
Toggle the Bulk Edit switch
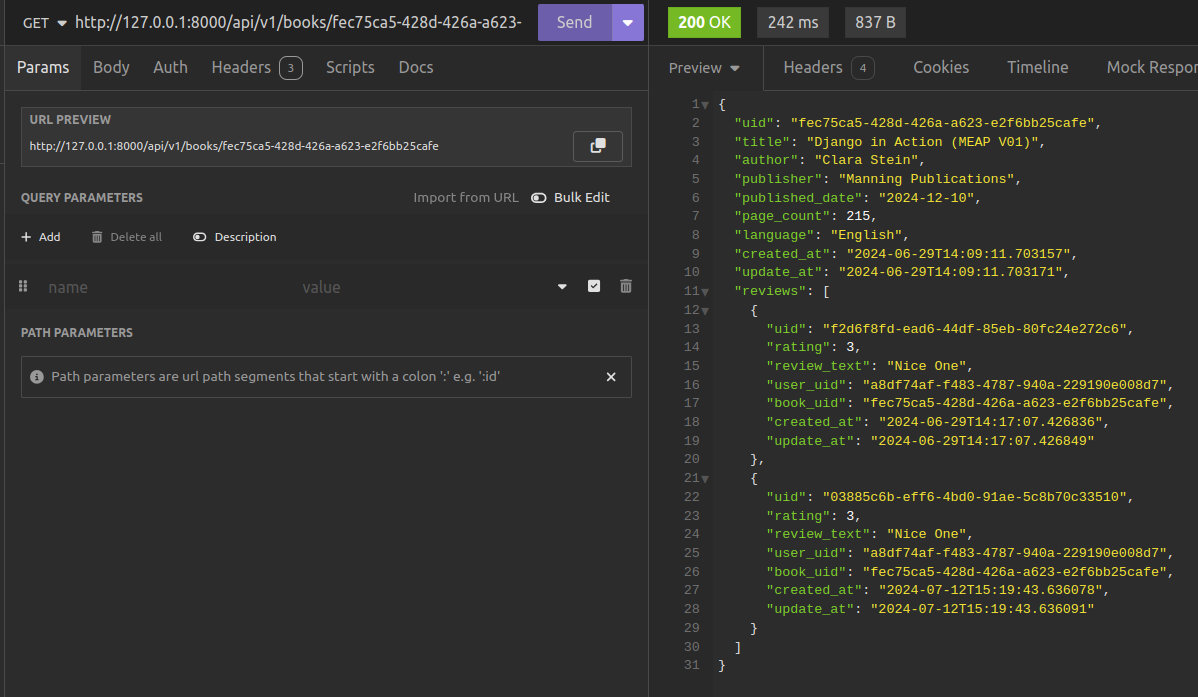pos(539,198)
